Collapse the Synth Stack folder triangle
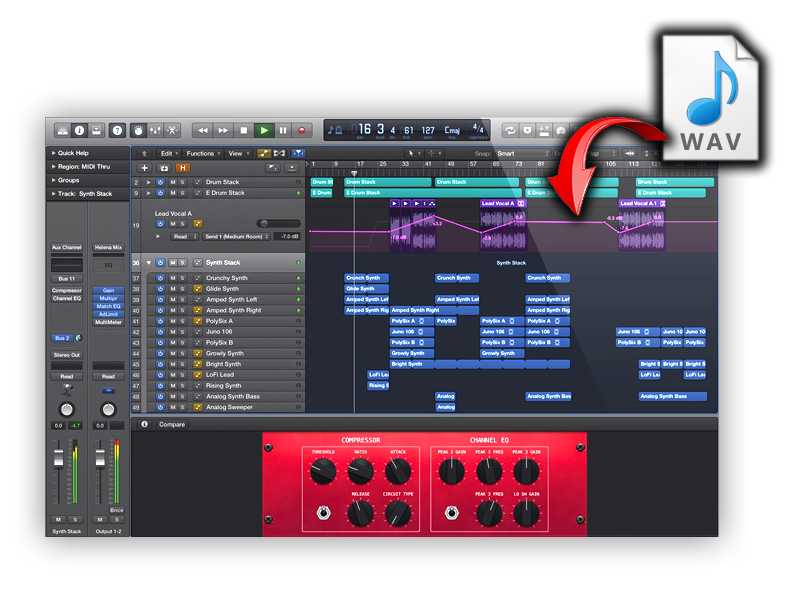 (148, 263)
